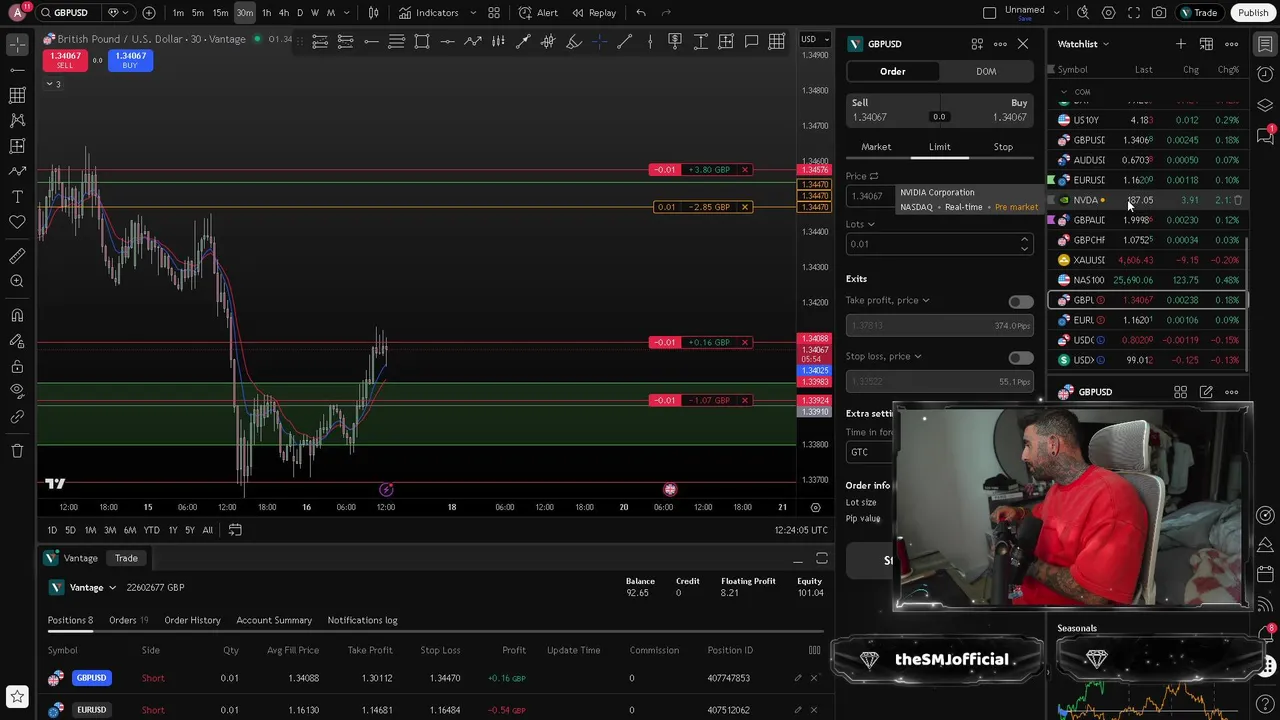
Task: Click the 12:24:05 UTC timezone clock
Action: 800,530
